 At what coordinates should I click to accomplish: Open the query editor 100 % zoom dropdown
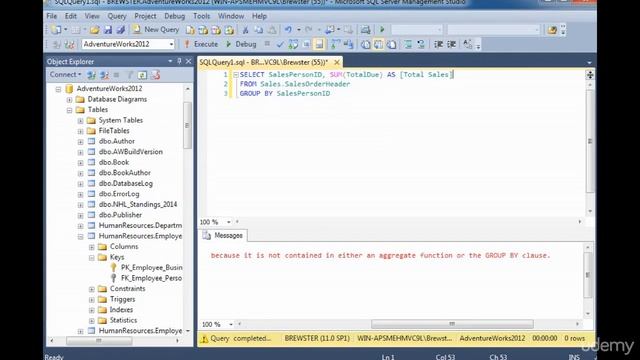coord(229,222)
